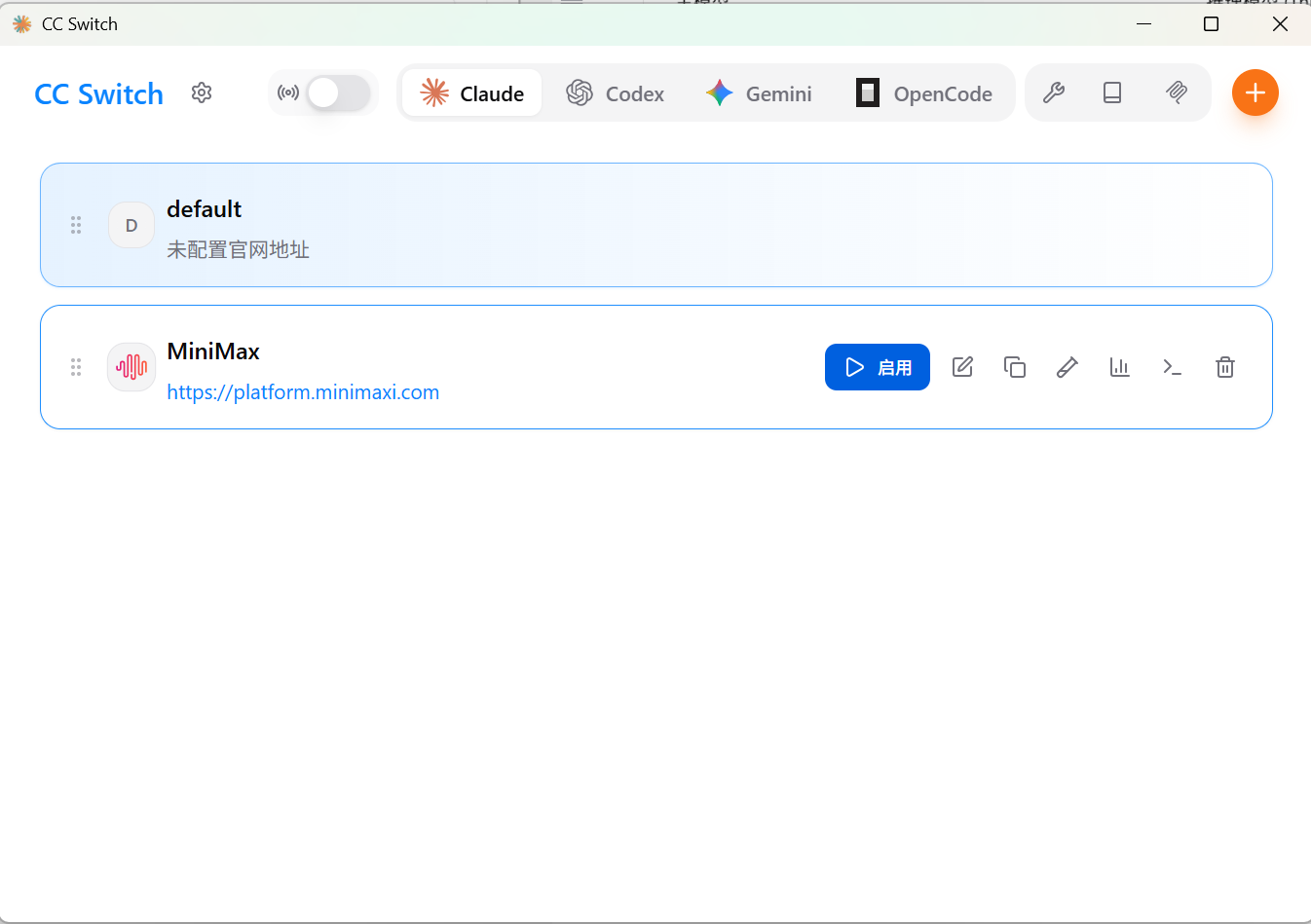This screenshot has height=924, width=1311.
Task: Grab the drag handle of default
Action: tap(76, 225)
